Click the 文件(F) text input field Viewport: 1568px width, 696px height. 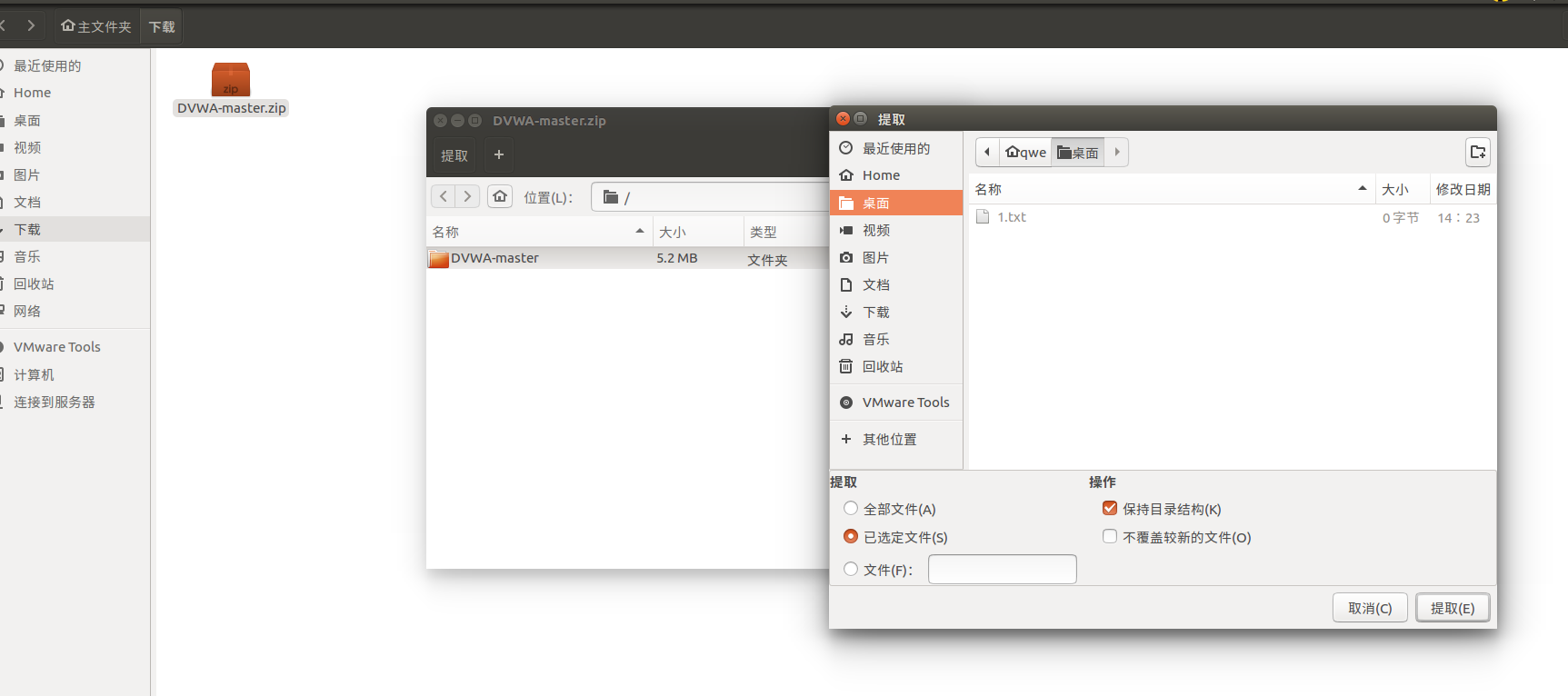click(x=1002, y=569)
